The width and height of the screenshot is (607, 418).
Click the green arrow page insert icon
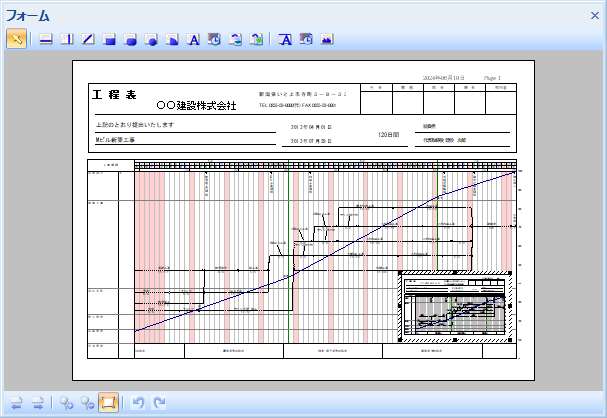click(257, 39)
